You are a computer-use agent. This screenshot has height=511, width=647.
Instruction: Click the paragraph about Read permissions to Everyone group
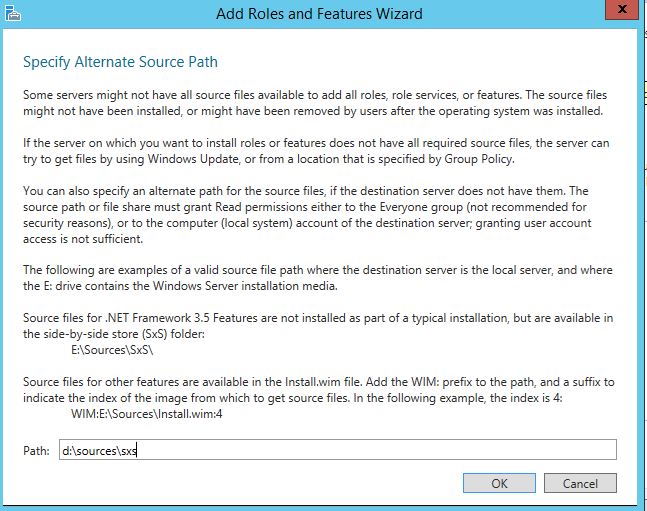click(x=307, y=215)
